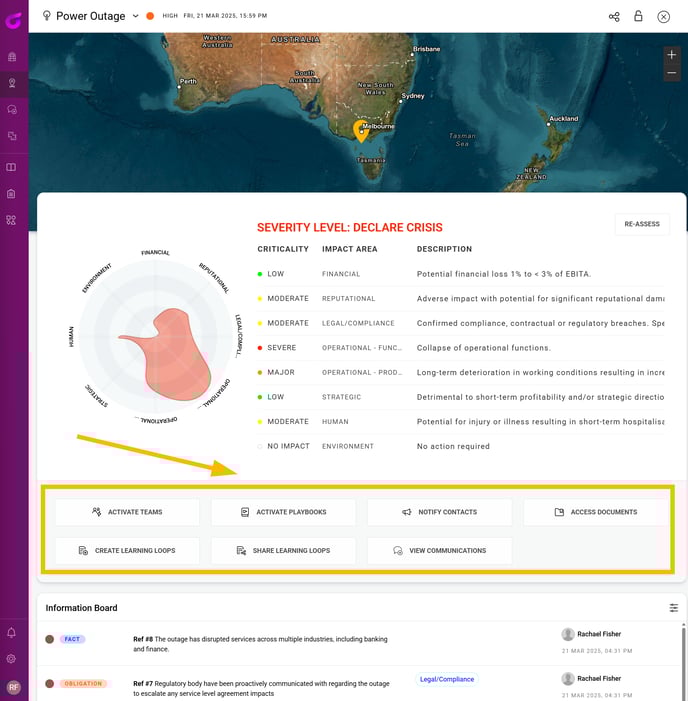Select the LOW Financial criticality row
688x701 pixels.
click(x=460, y=274)
